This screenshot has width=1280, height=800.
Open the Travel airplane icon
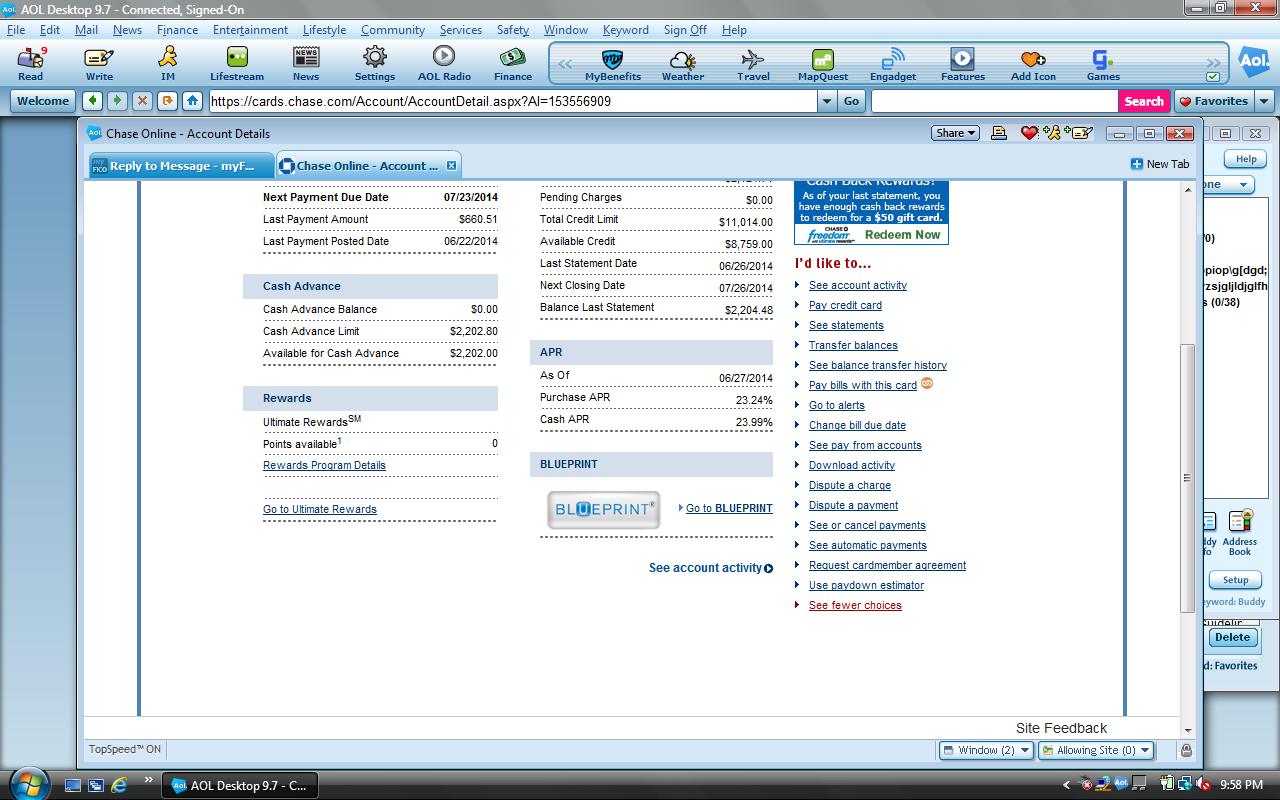coord(753,64)
